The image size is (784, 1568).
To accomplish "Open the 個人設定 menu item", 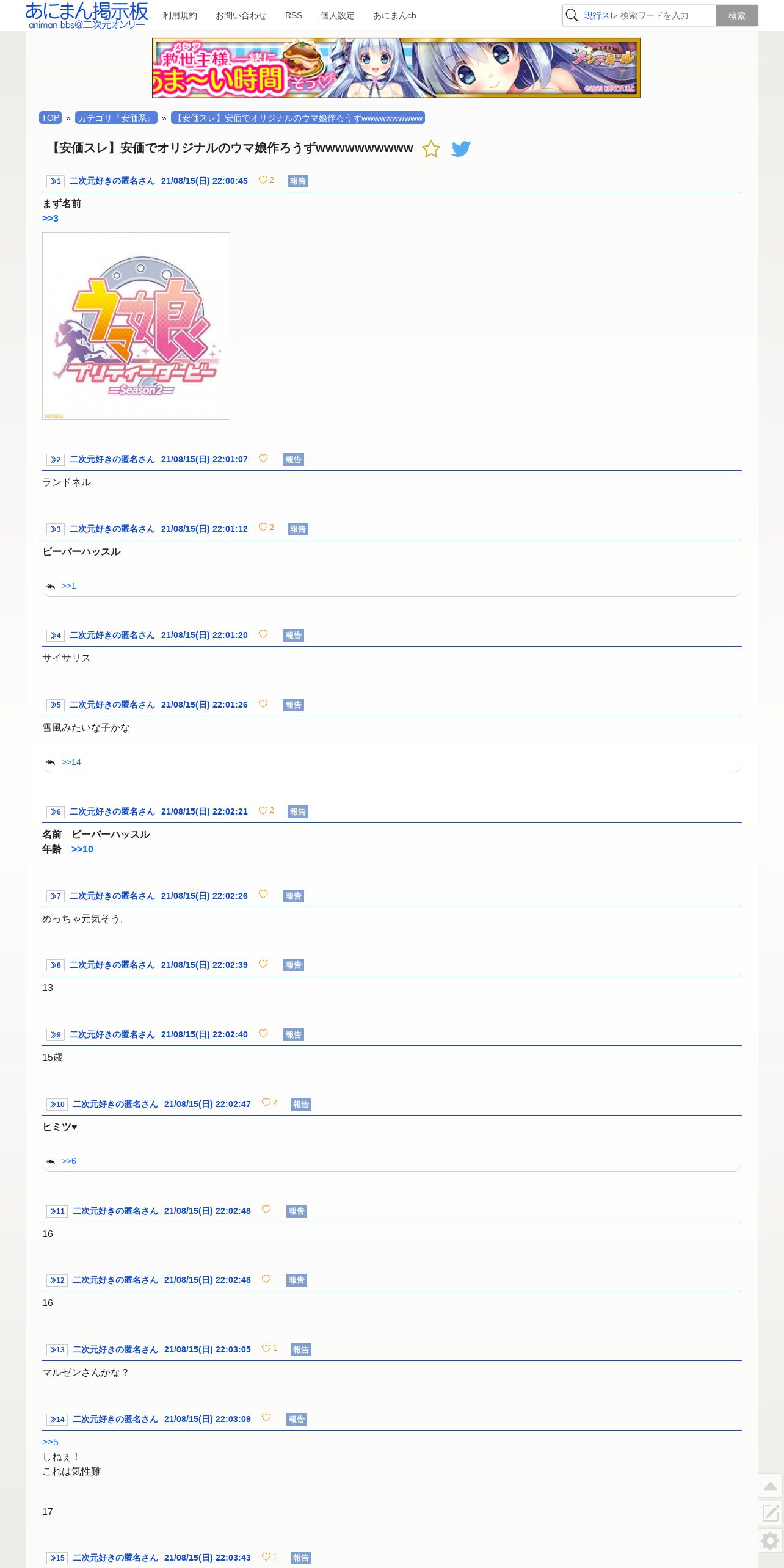I will pos(338,15).
